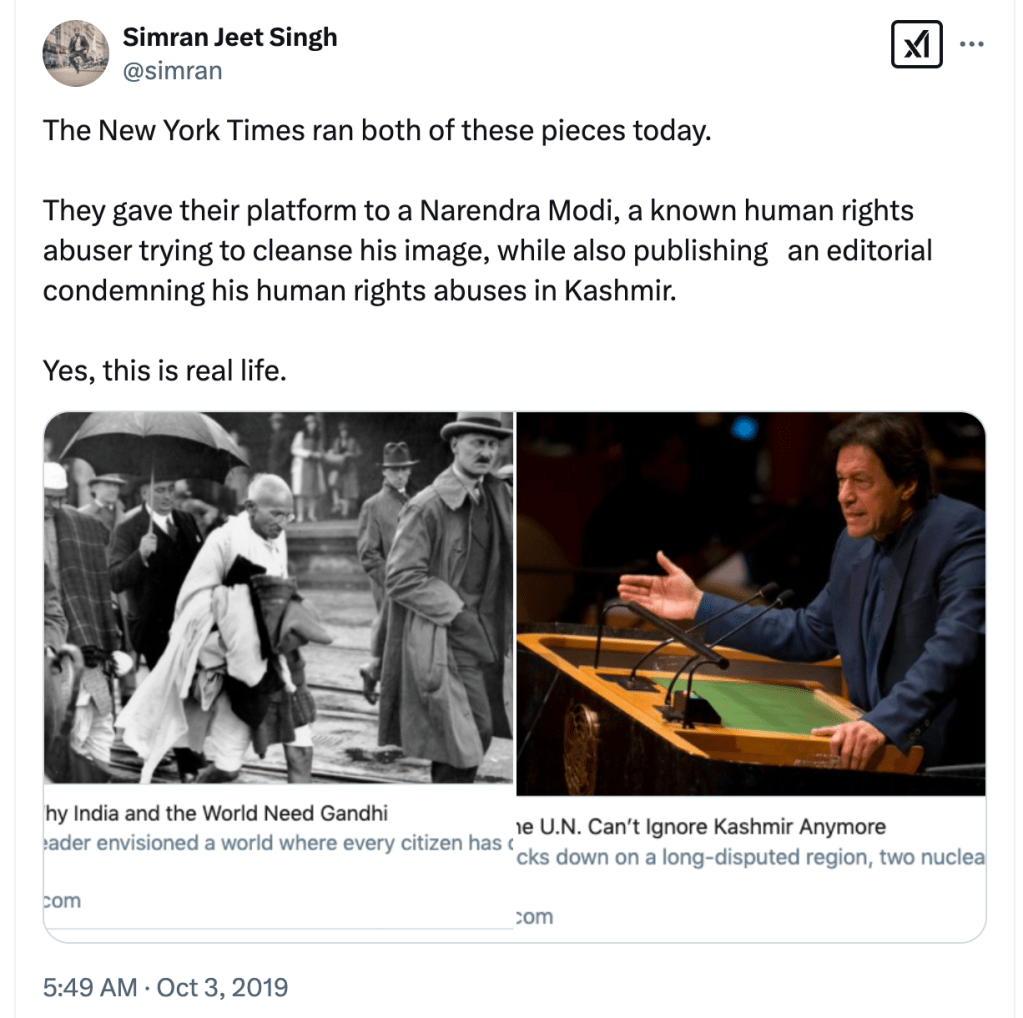Open the 'India and the World Need Gandhi' headline
1023x1018 pixels.
(217, 812)
